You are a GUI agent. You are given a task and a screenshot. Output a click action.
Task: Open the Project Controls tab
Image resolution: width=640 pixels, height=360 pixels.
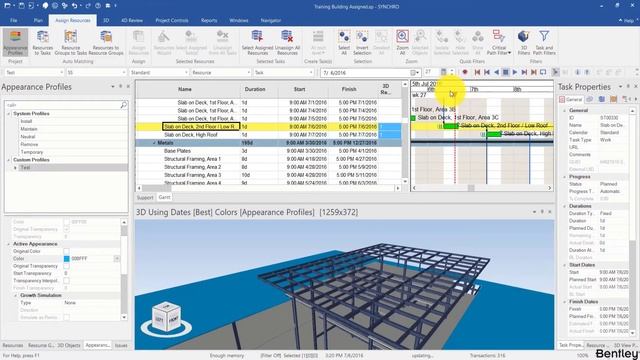[x=172, y=20]
